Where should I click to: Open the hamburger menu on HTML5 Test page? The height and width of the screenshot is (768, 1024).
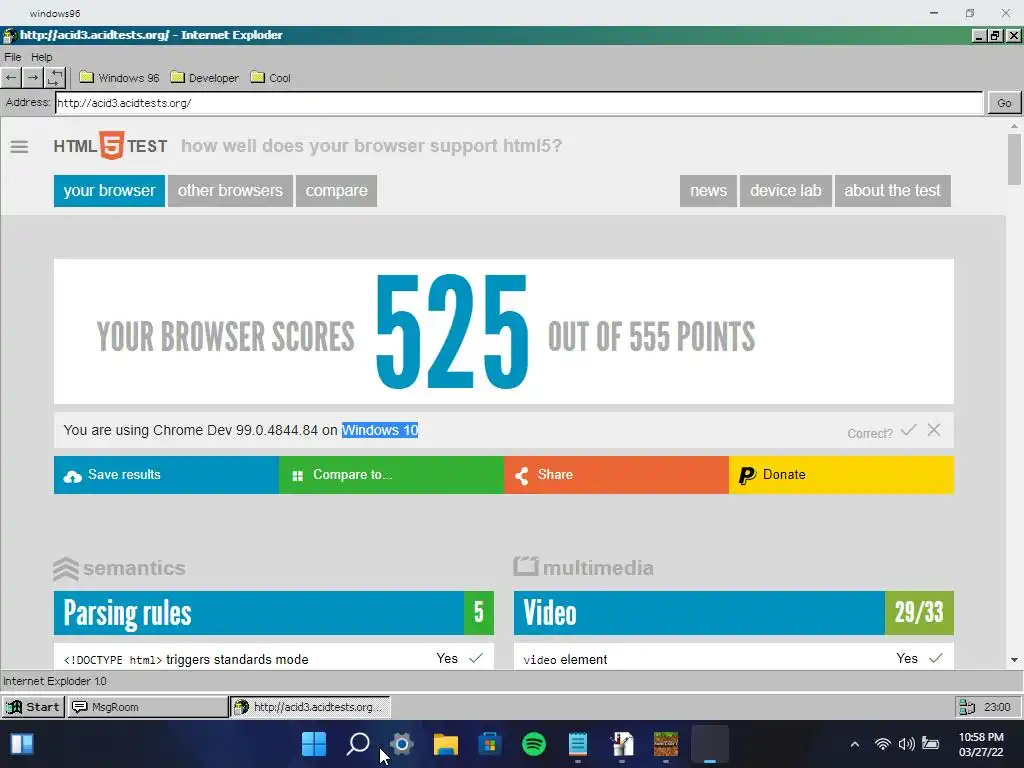coord(19,147)
